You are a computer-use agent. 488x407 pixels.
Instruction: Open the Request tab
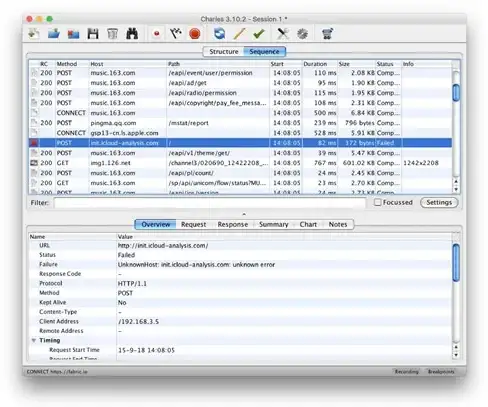tap(194, 224)
